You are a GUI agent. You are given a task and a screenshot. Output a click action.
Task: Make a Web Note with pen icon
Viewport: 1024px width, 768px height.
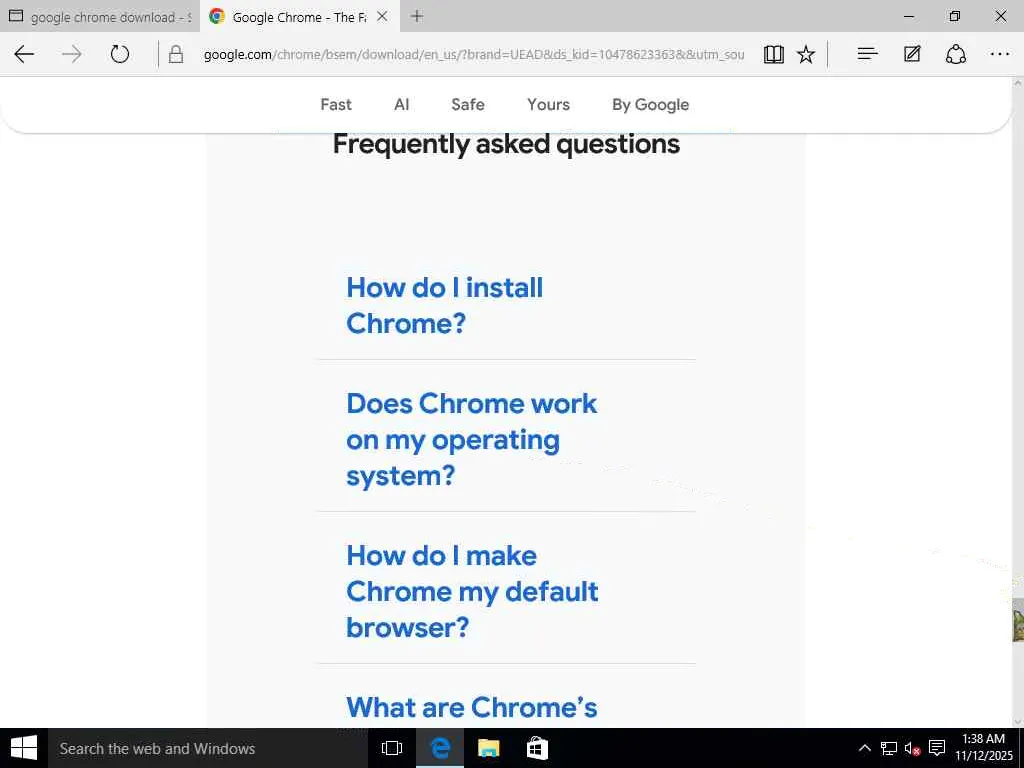click(x=912, y=54)
